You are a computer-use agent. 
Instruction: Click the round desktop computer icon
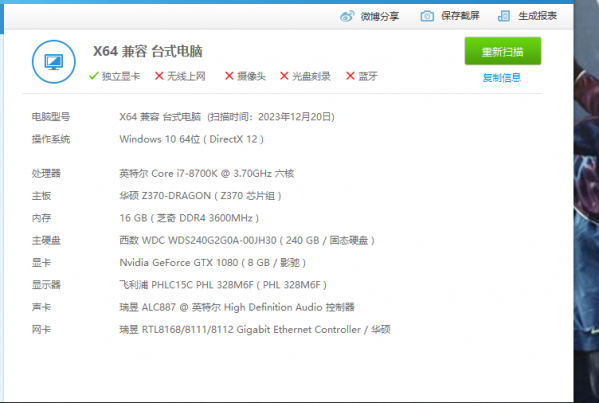(x=53, y=62)
